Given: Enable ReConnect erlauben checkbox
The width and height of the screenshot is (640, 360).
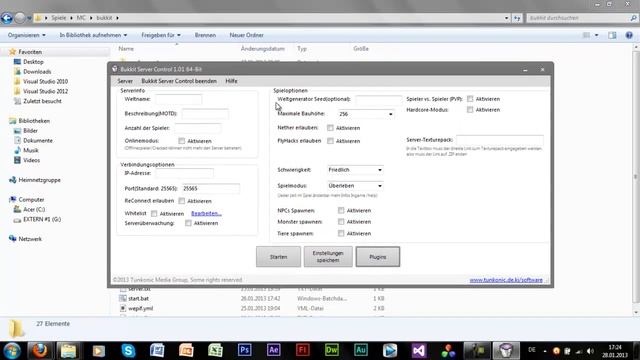Looking at the screenshot, I should (x=182, y=201).
